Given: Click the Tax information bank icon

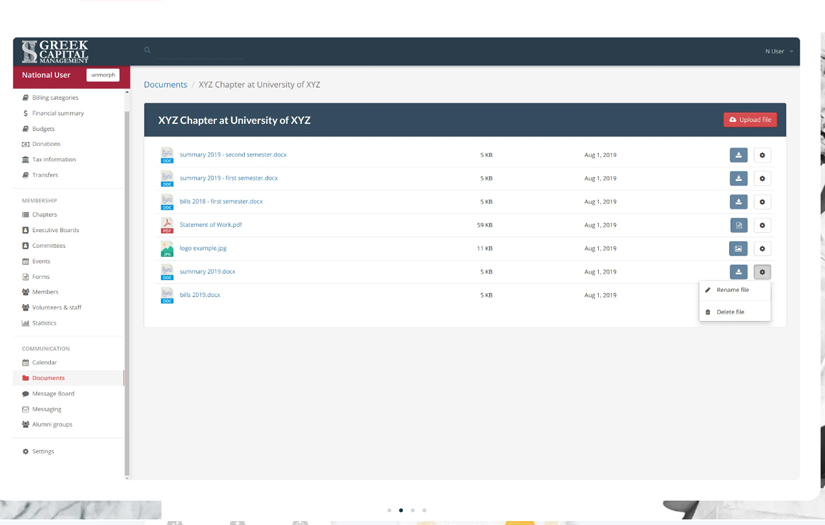Looking at the screenshot, I should [x=25, y=159].
